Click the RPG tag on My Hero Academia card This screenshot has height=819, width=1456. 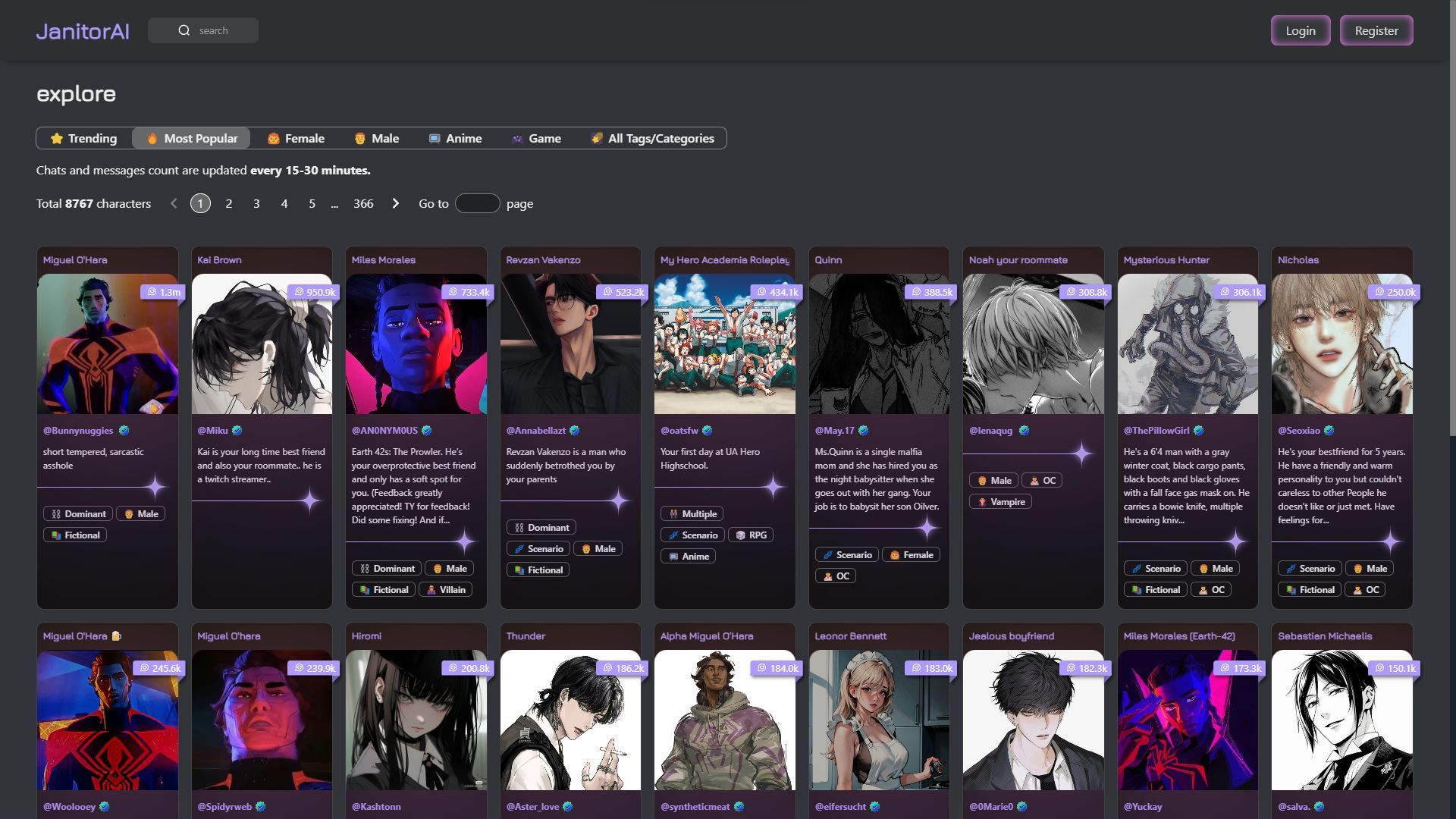tap(750, 535)
